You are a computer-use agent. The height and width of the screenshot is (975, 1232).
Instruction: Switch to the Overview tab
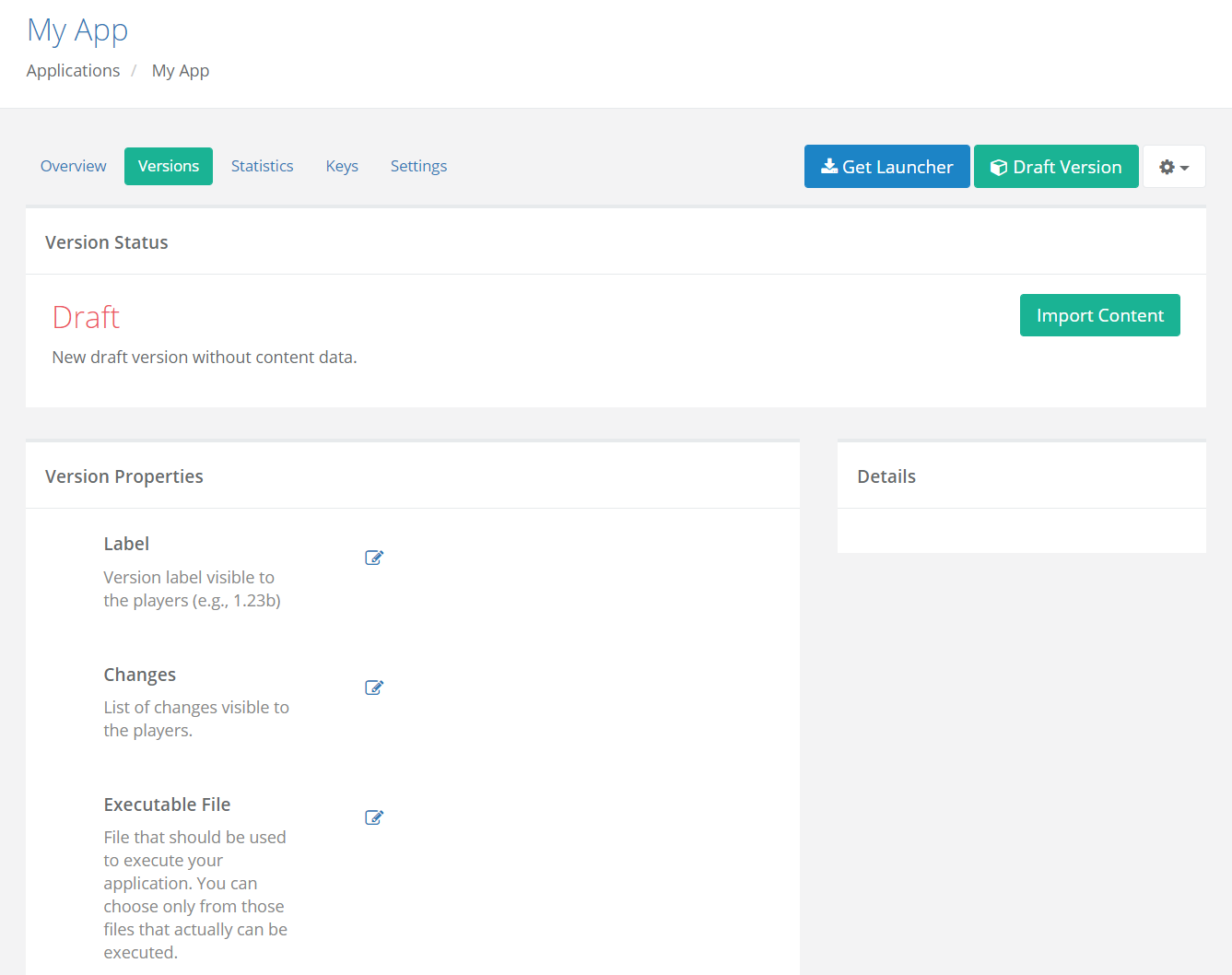click(x=74, y=166)
